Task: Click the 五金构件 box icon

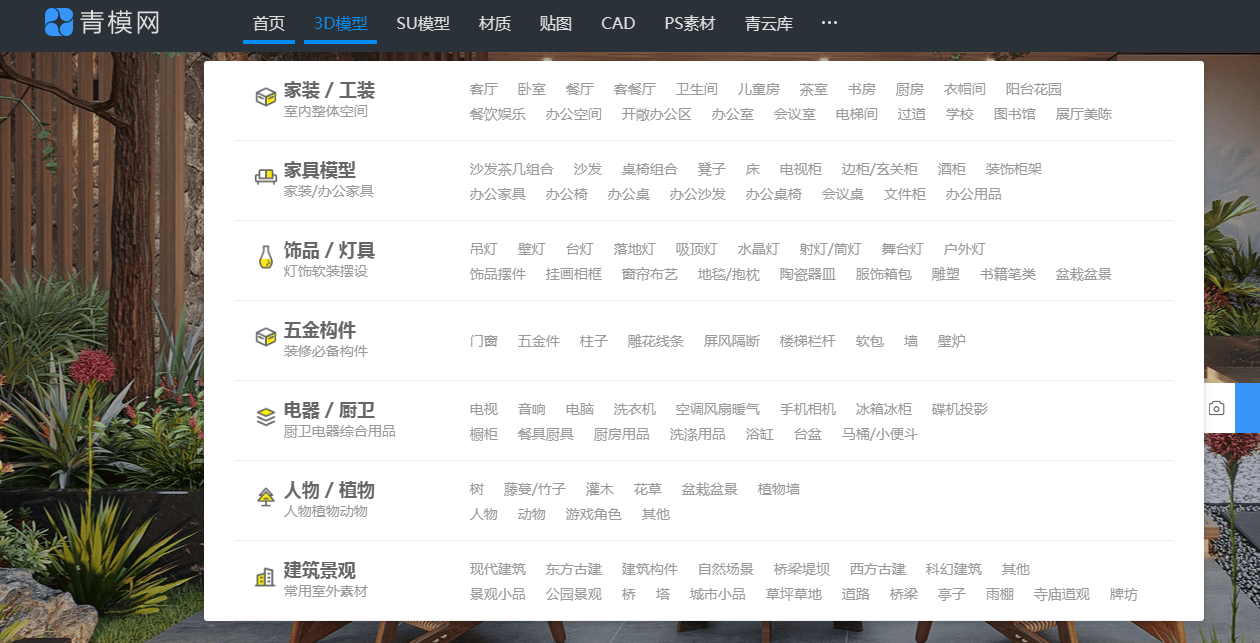Action: point(264,335)
